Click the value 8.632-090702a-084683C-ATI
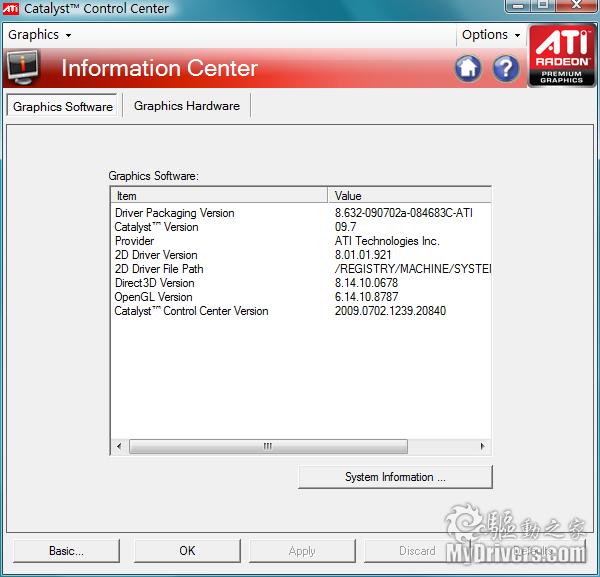Screen dimensions: 600x577 [x=404, y=213]
